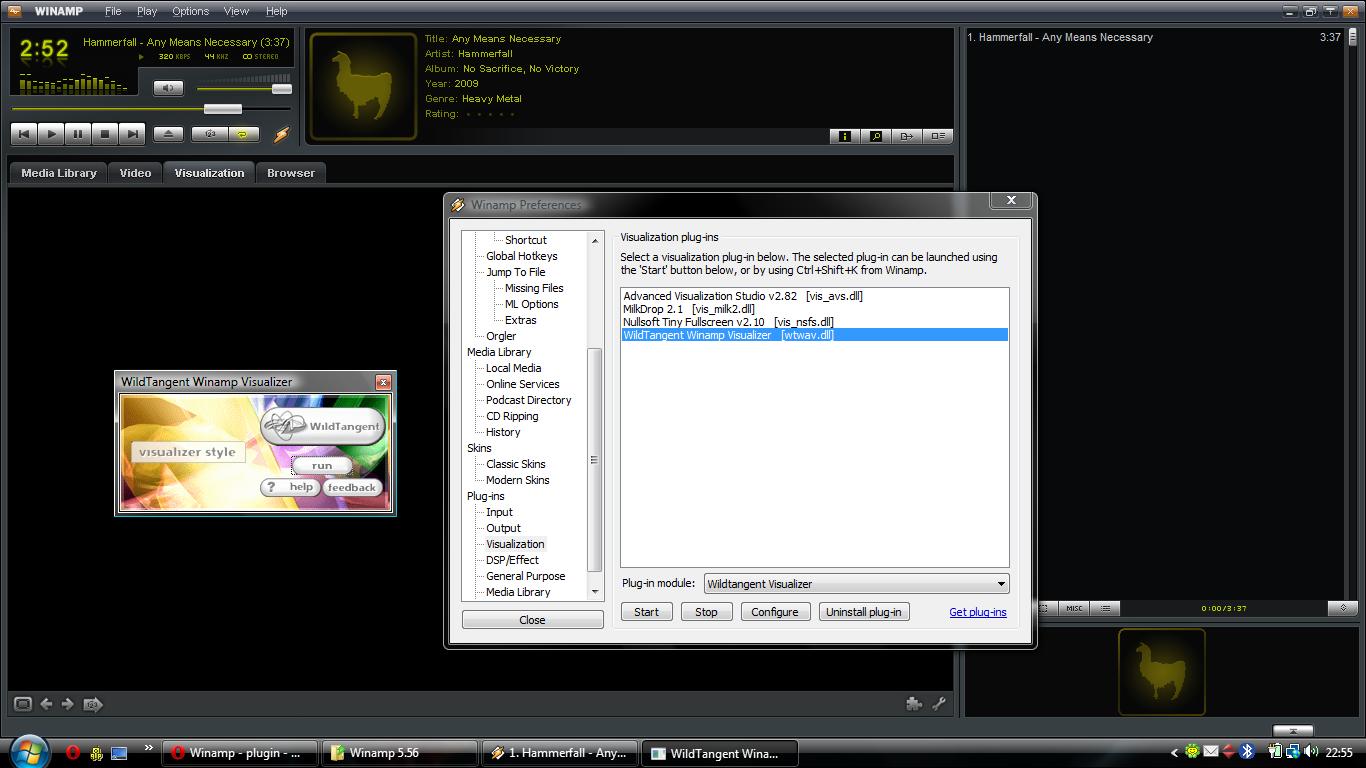Click the song seek bar handle
Image resolution: width=1366 pixels, height=768 pixels.
pos(223,109)
